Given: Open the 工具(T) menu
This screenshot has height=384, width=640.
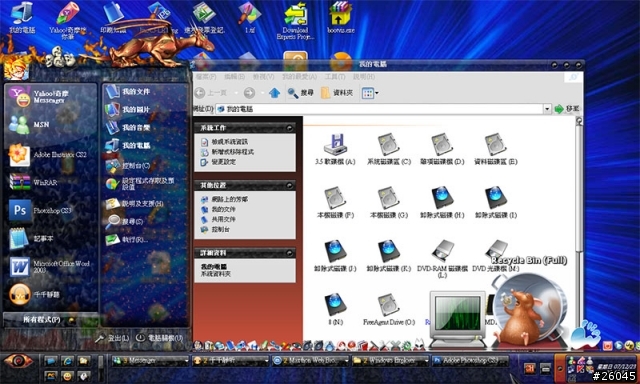Looking at the screenshot, I should coord(335,77).
